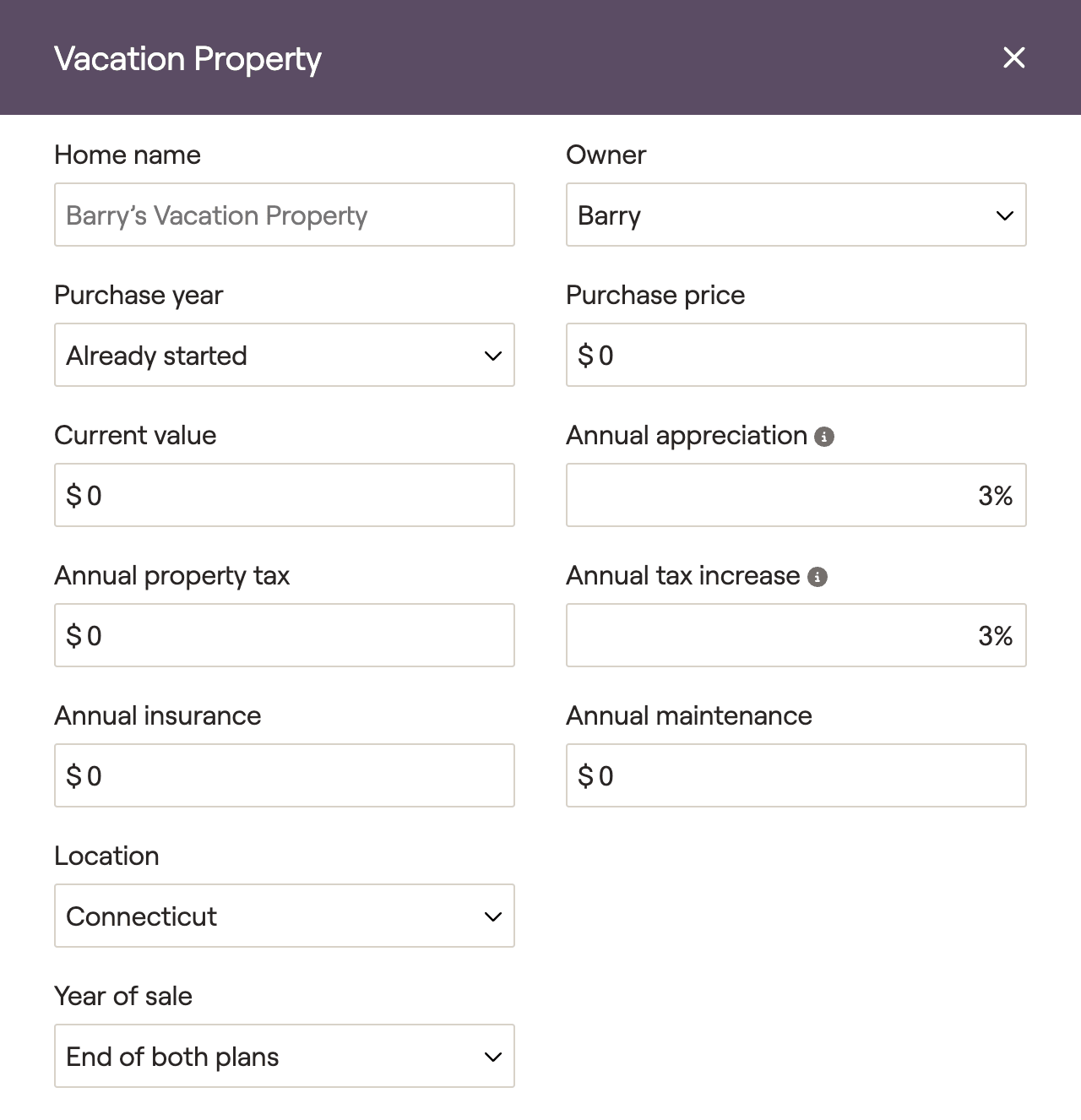Focus the Purchase price input
Viewport: 1081px width, 1120px height.
tap(796, 355)
